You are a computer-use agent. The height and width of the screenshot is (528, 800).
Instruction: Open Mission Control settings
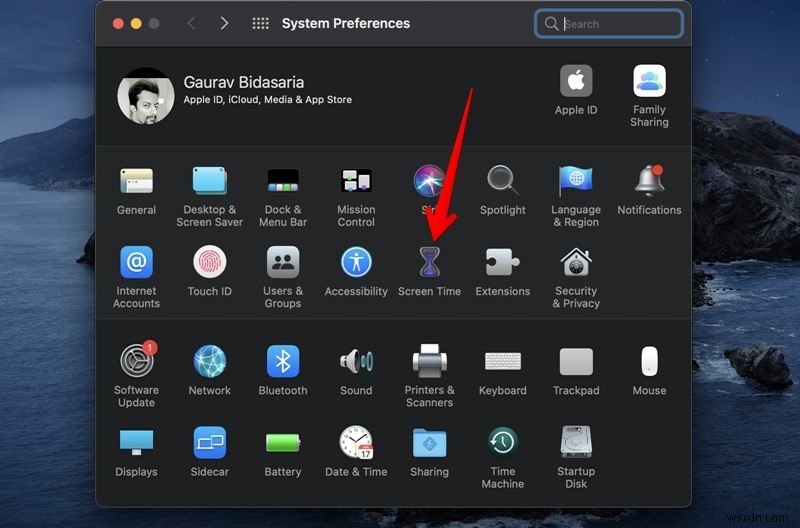tap(356, 182)
